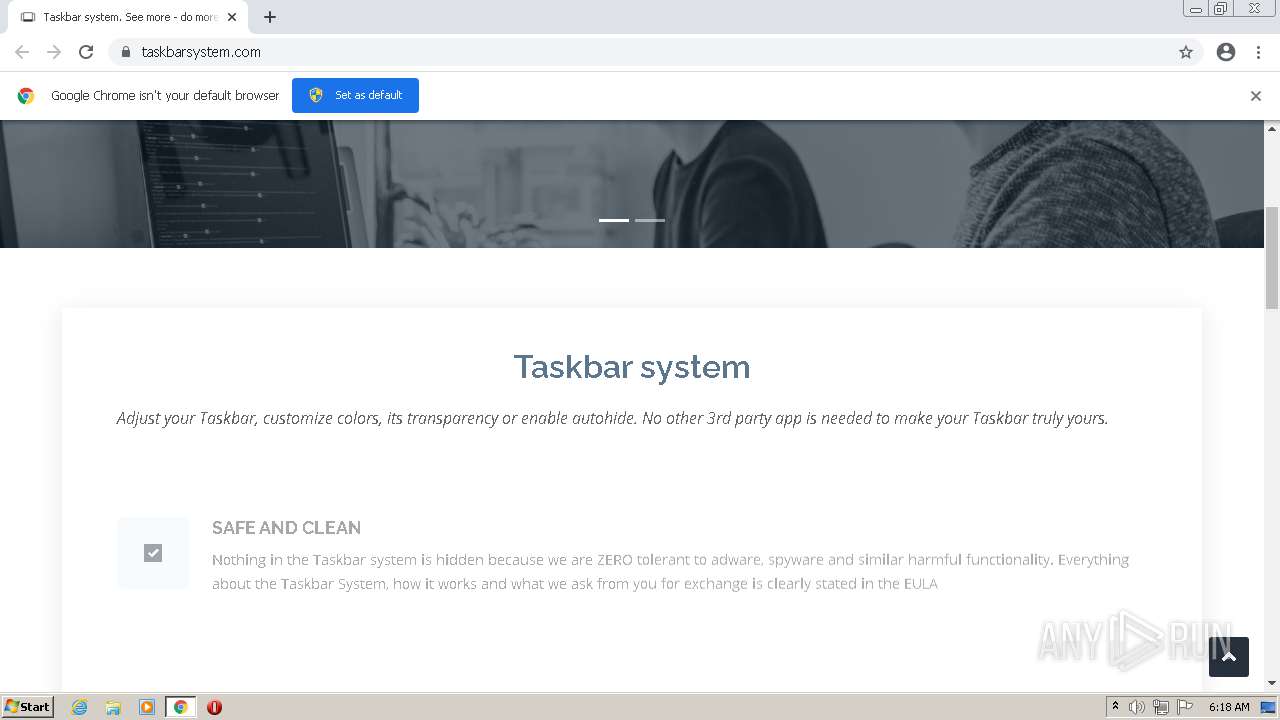Dismiss the default browser notification bar
Image resolution: width=1280 pixels, height=720 pixels.
1256,96
